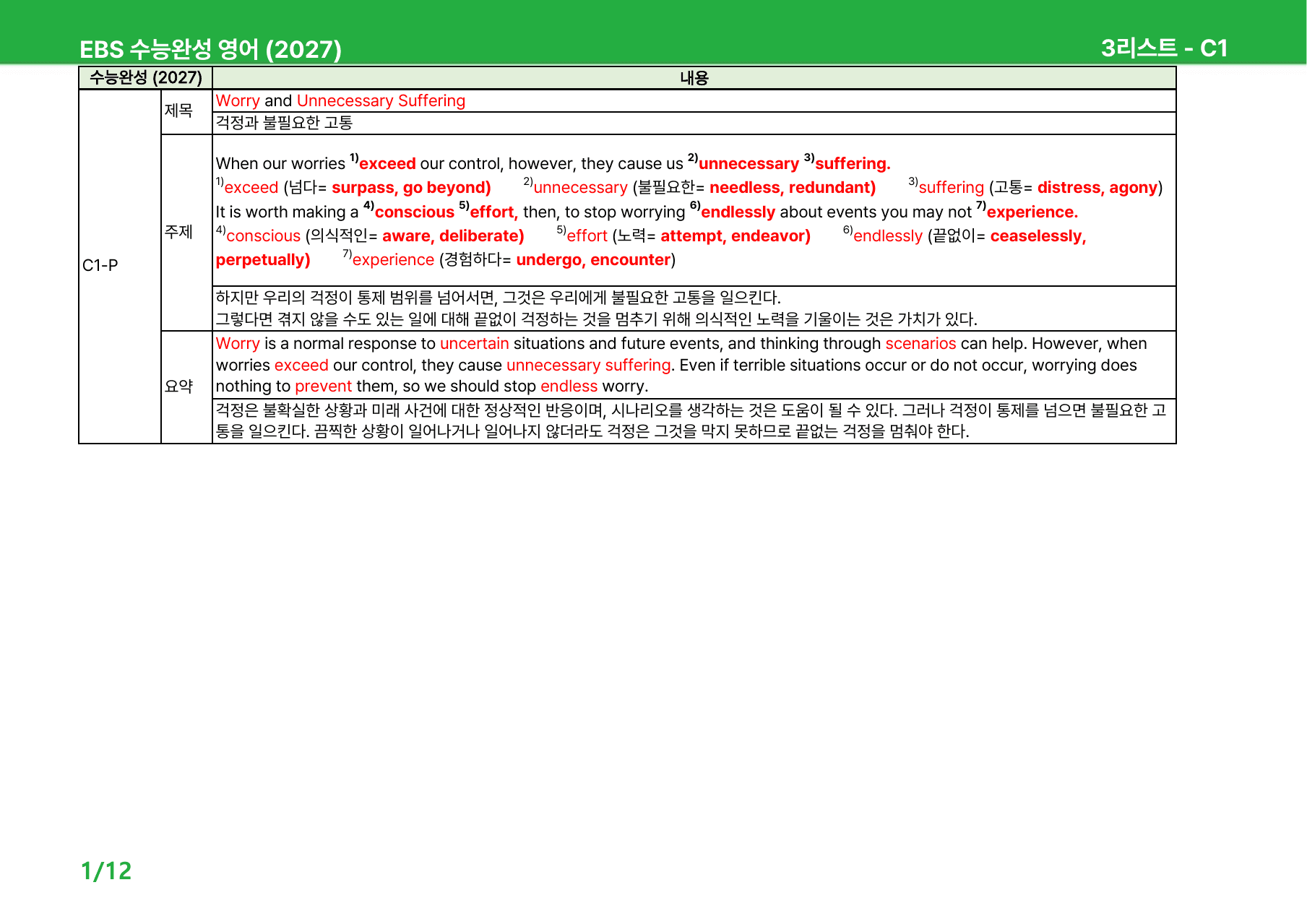Viewport: 1307px width, 924px height.
Task: Click the red word 'uncertain' in the summary
Action: 475,344
